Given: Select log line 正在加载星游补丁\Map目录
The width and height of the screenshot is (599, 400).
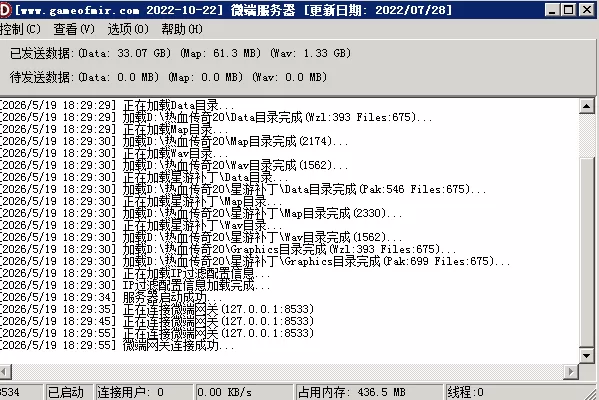Looking at the screenshot, I should coord(141,201).
